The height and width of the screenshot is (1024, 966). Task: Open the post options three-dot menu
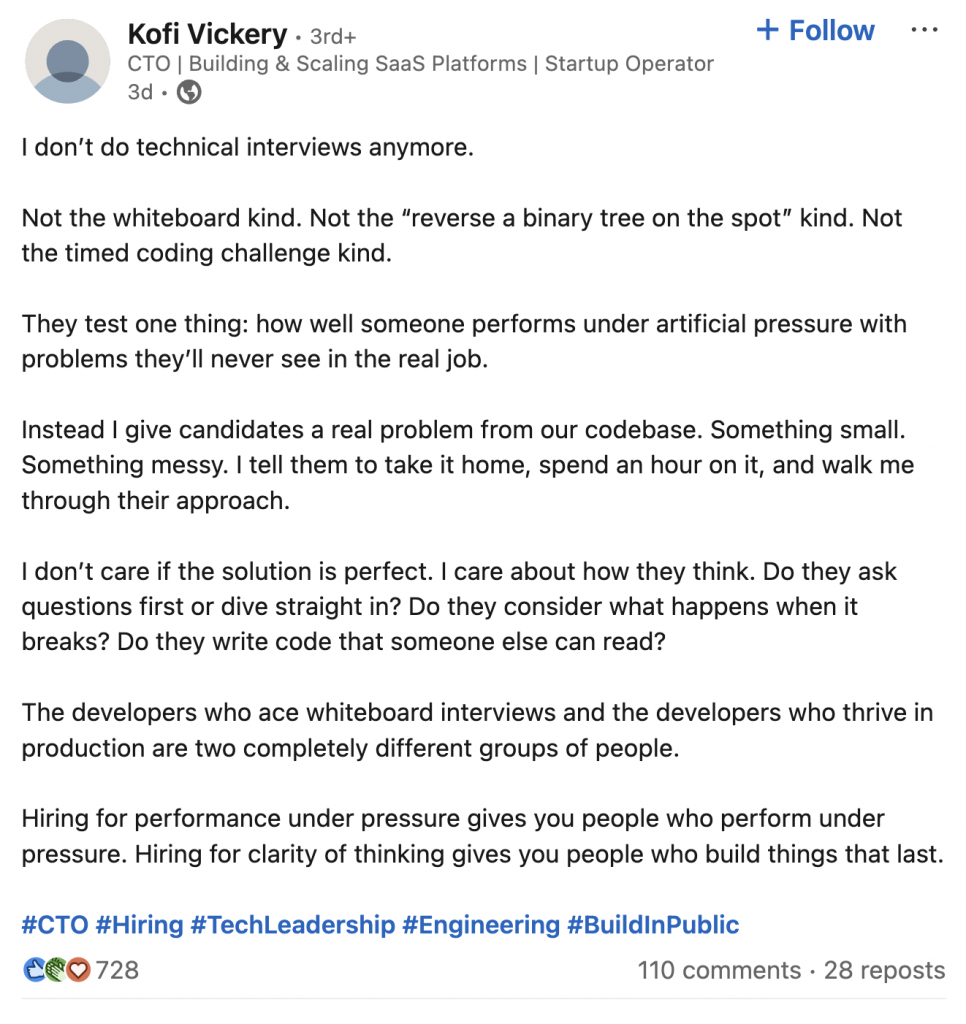(x=924, y=30)
